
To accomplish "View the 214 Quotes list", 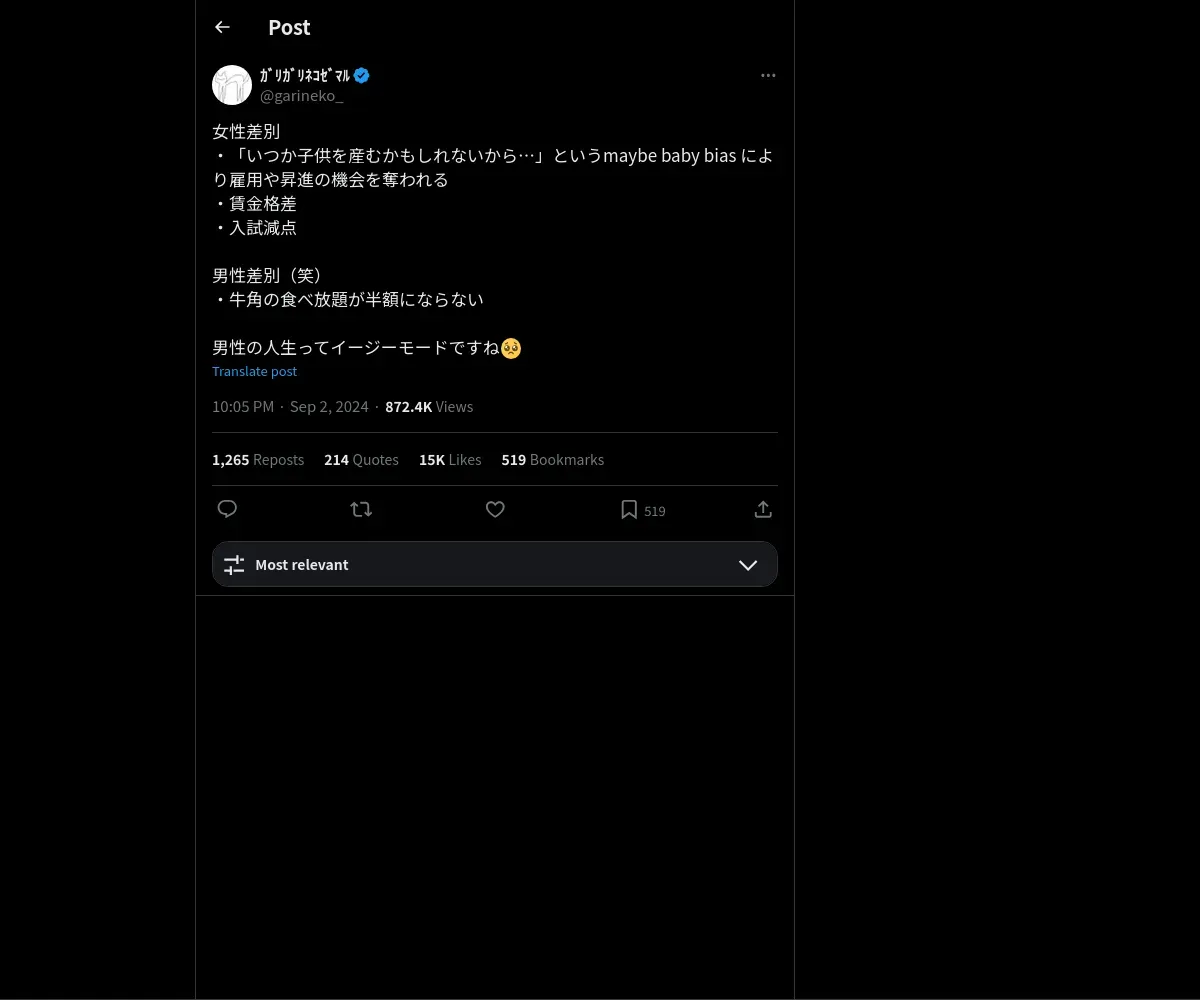I will pyautogui.click(x=361, y=460).
